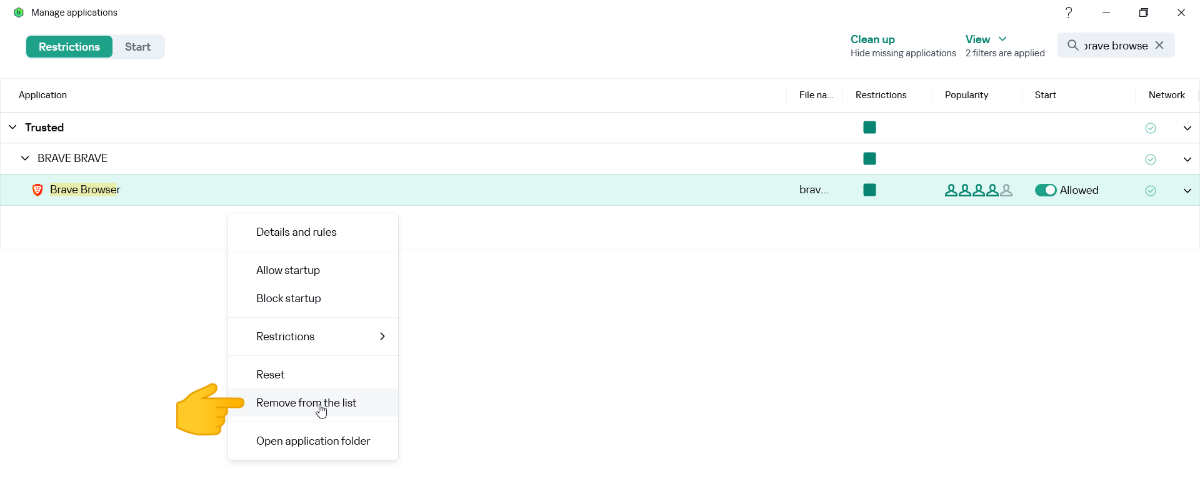Click the restrictions square in BRAVE BRAVE row

click(870, 158)
